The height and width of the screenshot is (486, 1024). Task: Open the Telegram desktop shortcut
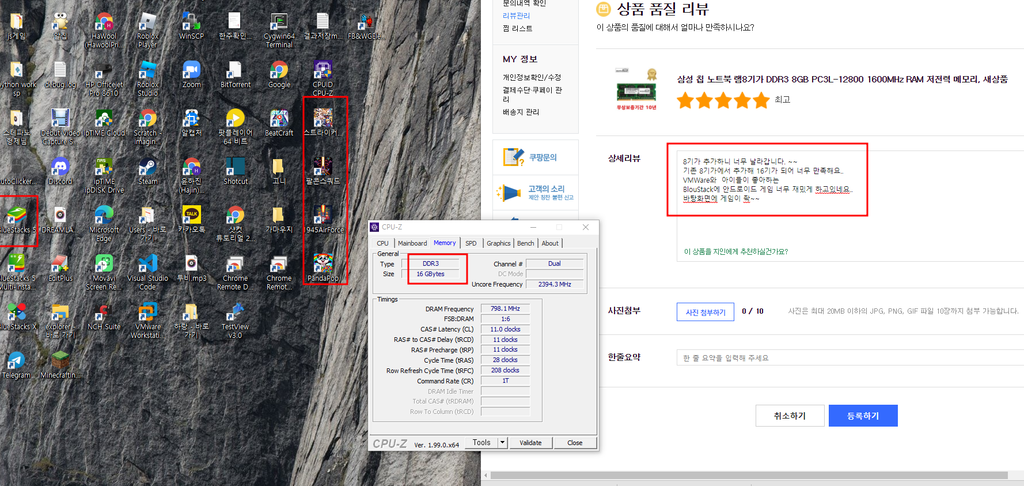click(16, 365)
